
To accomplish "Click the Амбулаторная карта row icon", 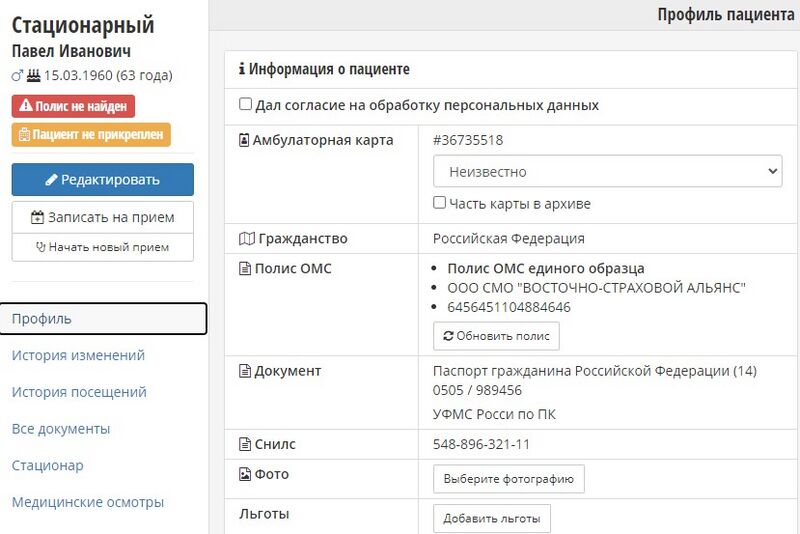I will tap(244, 140).
